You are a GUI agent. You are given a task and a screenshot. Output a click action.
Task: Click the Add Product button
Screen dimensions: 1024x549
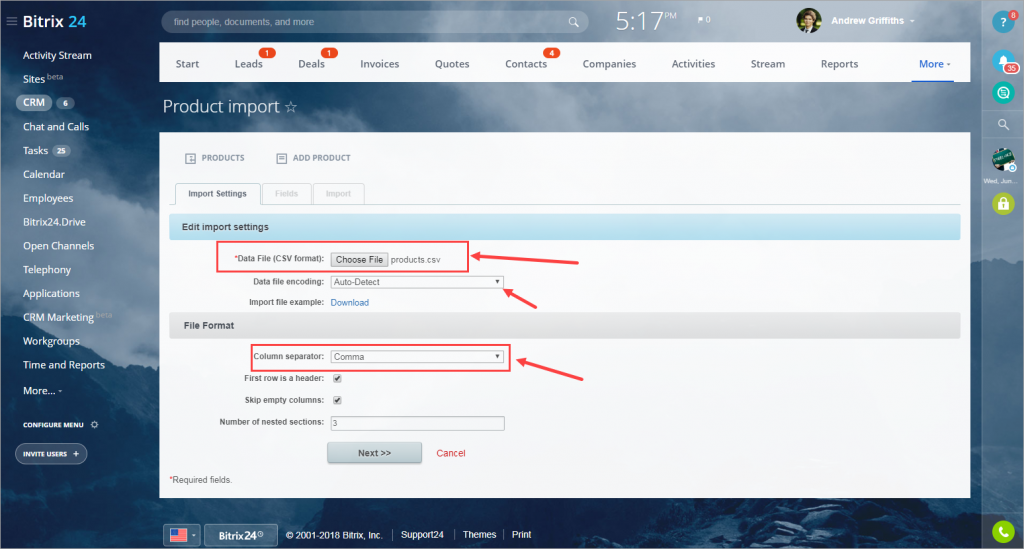pyautogui.click(x=313, y=158)
